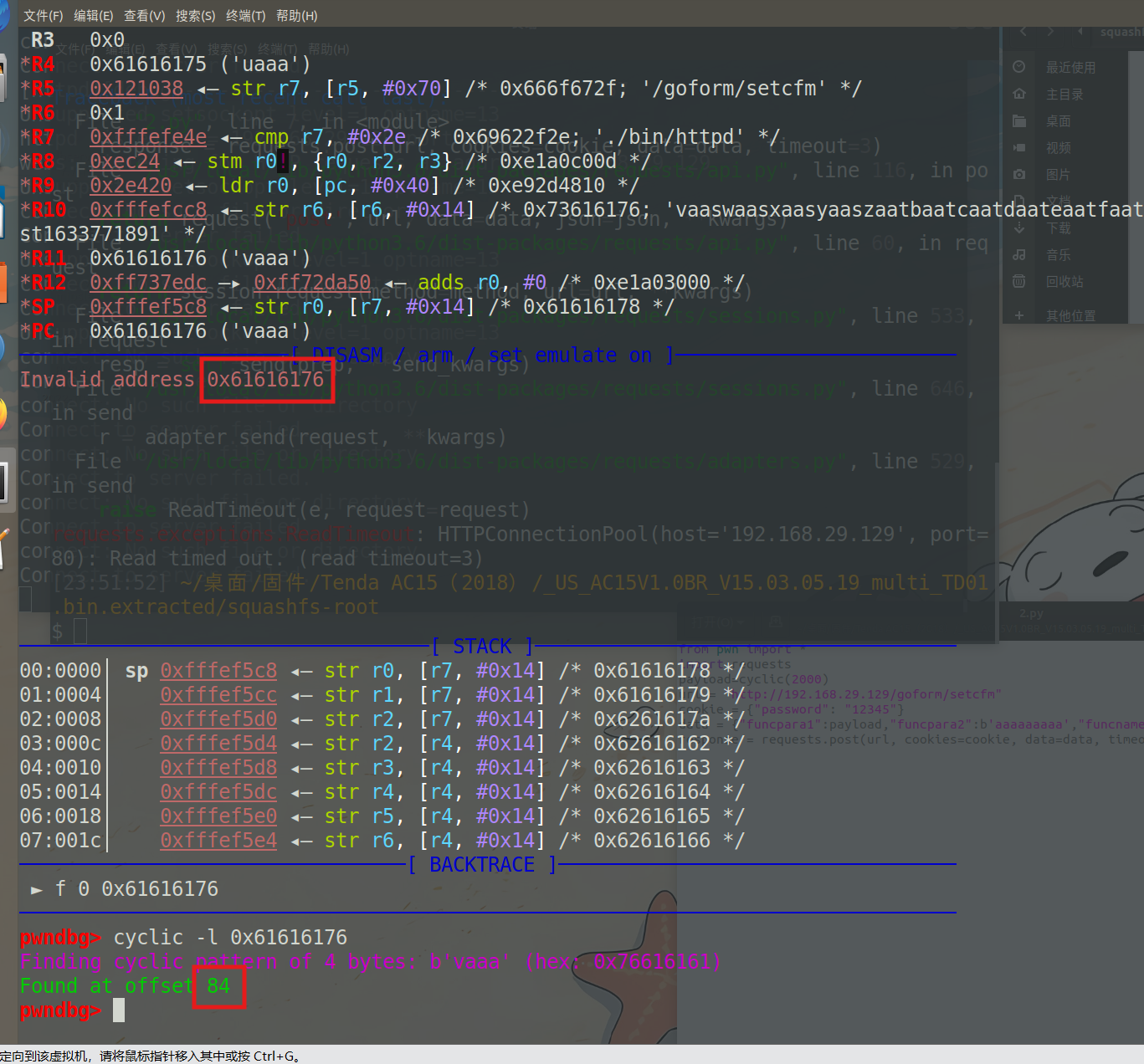Click the pwndbg prompt cursor at bottom
This screenshot has width=1144, height=1064.
(119, 1010)
